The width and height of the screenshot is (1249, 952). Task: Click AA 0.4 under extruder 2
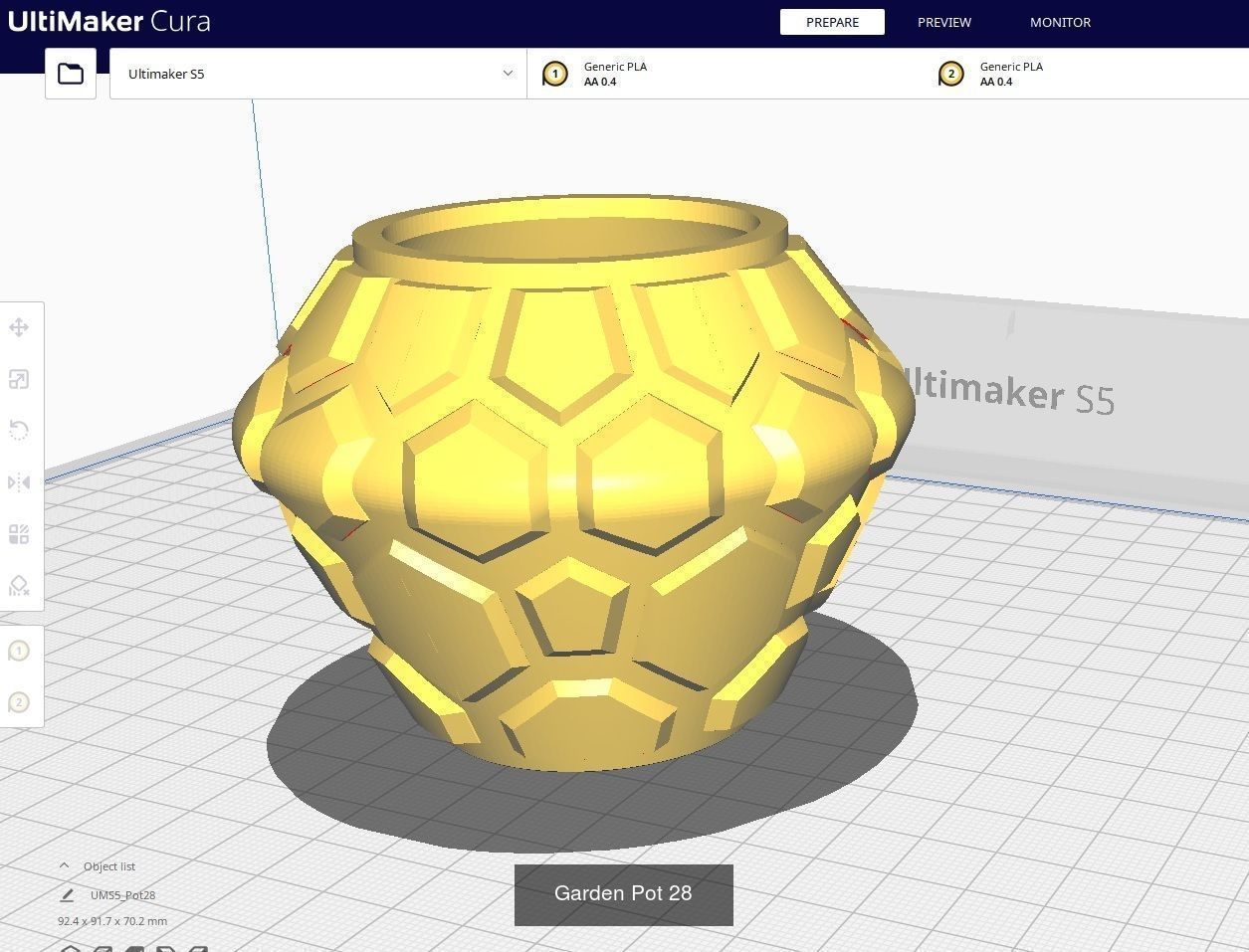coord(996,82)
